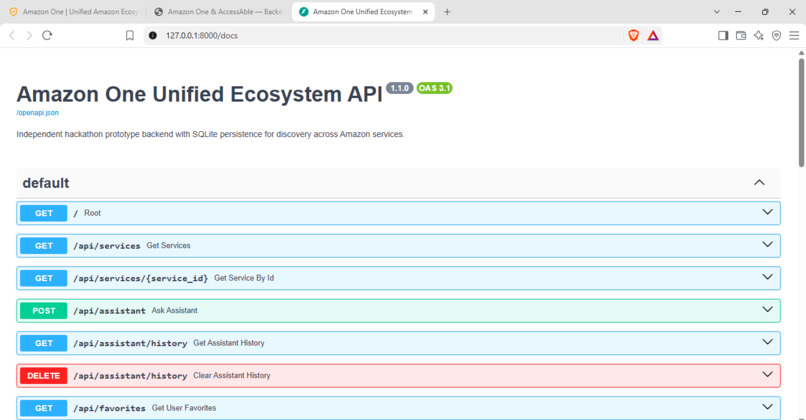Expand the Get User Favorites chevron
Screen dimensions: 806x420
[x=767, y=407]
